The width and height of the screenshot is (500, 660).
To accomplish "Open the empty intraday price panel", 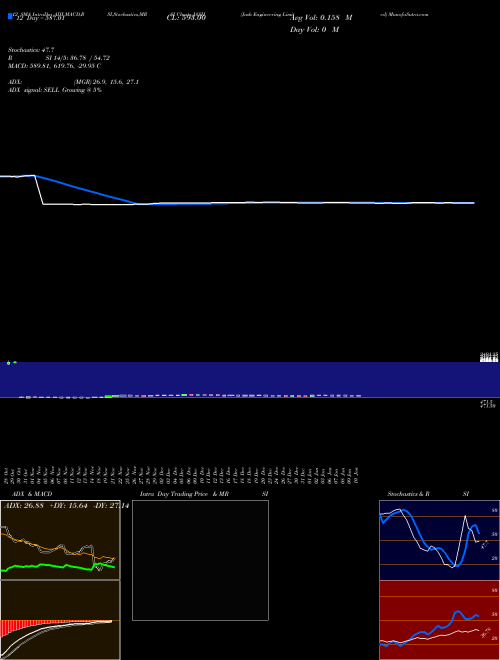I will point(200,560).
